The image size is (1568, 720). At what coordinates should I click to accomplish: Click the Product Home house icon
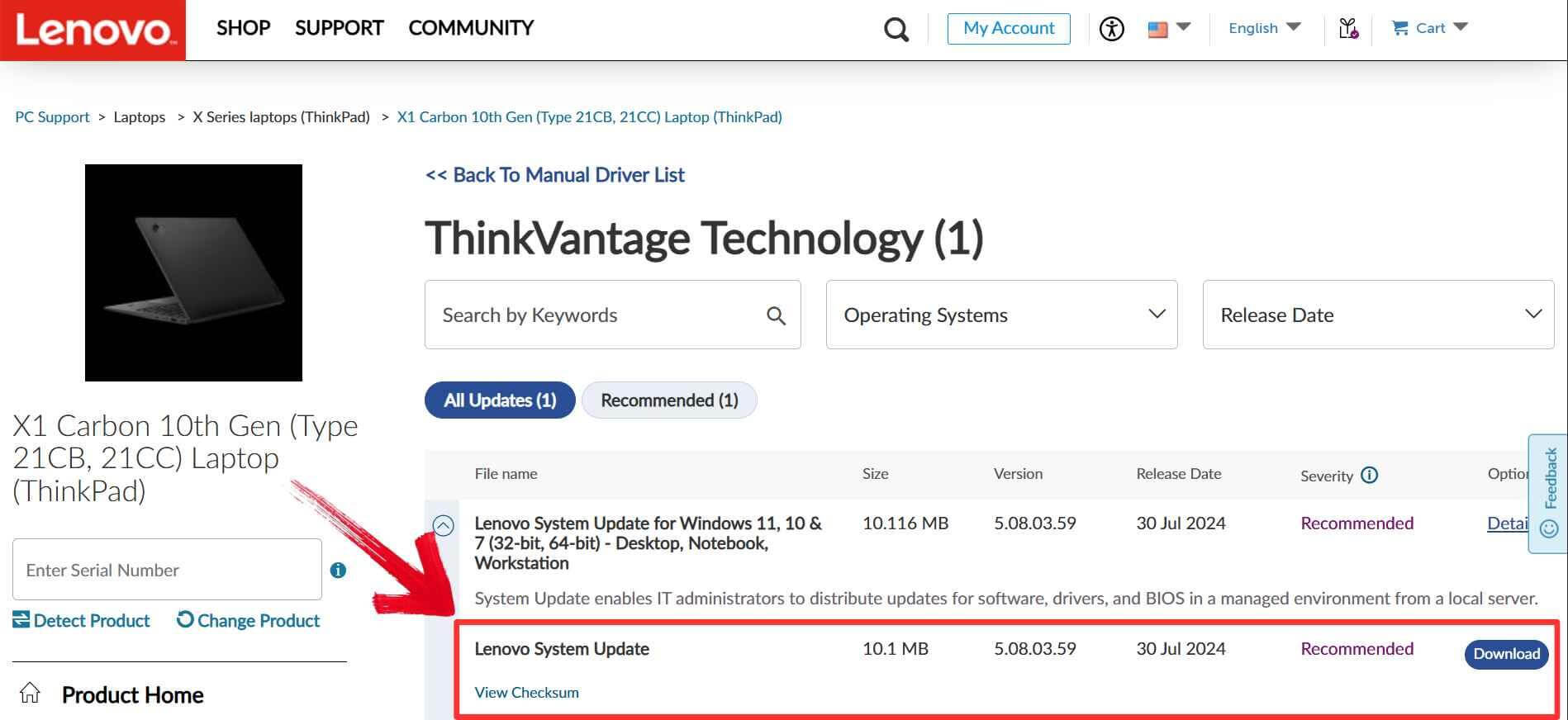[30, 693]
